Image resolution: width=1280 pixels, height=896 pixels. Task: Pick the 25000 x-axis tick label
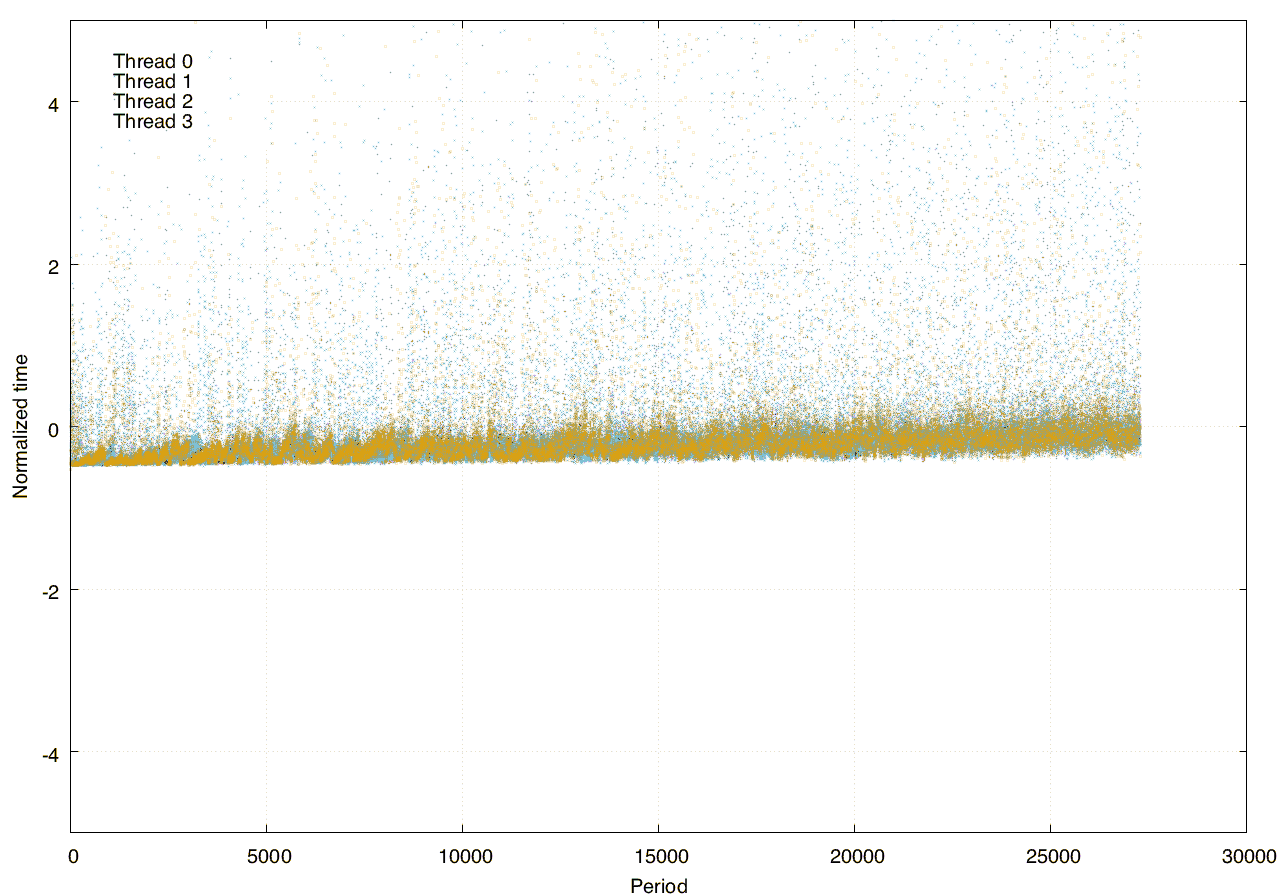(1050, 856)
